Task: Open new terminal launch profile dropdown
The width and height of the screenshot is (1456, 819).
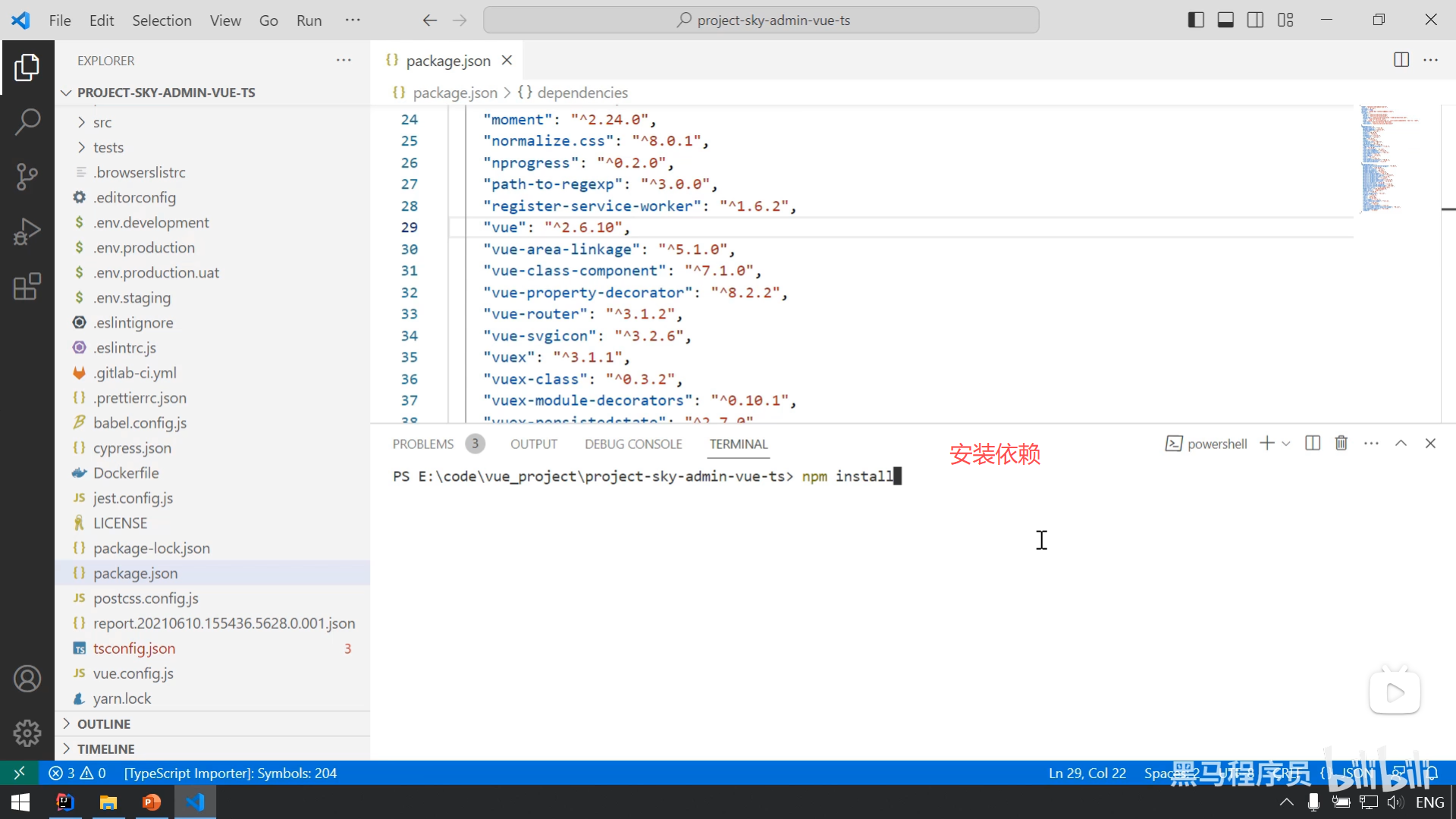Action: click(x=1286, y=444)
